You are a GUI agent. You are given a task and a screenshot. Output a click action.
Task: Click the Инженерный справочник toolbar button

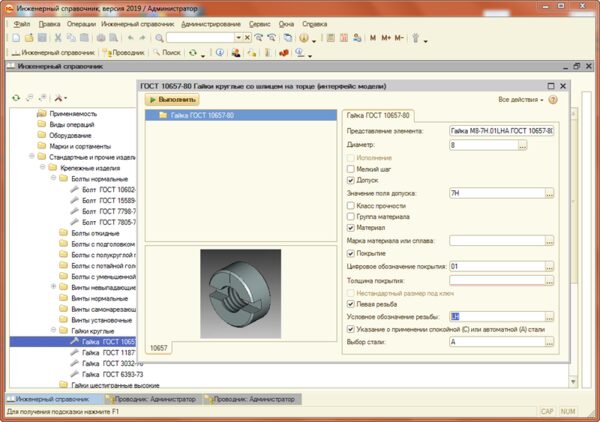52,52
